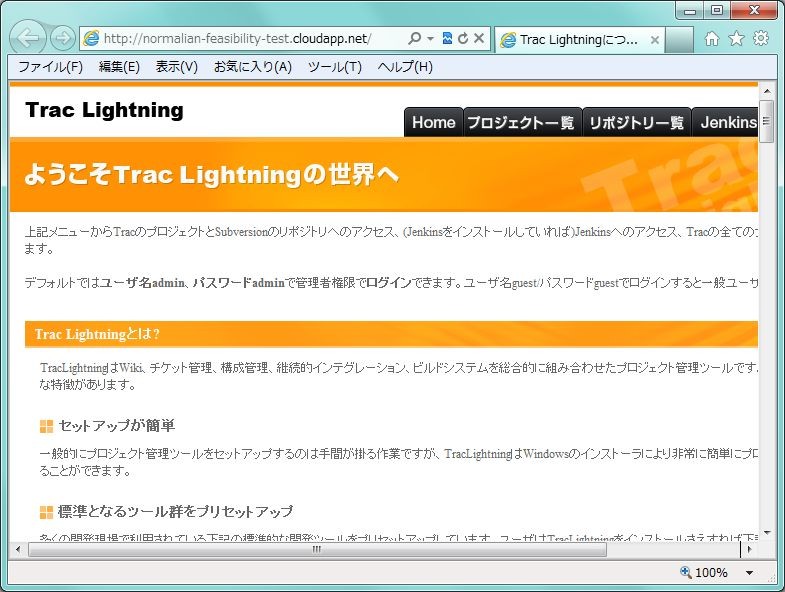Click the Trac Lightning site title

(104, 110)
